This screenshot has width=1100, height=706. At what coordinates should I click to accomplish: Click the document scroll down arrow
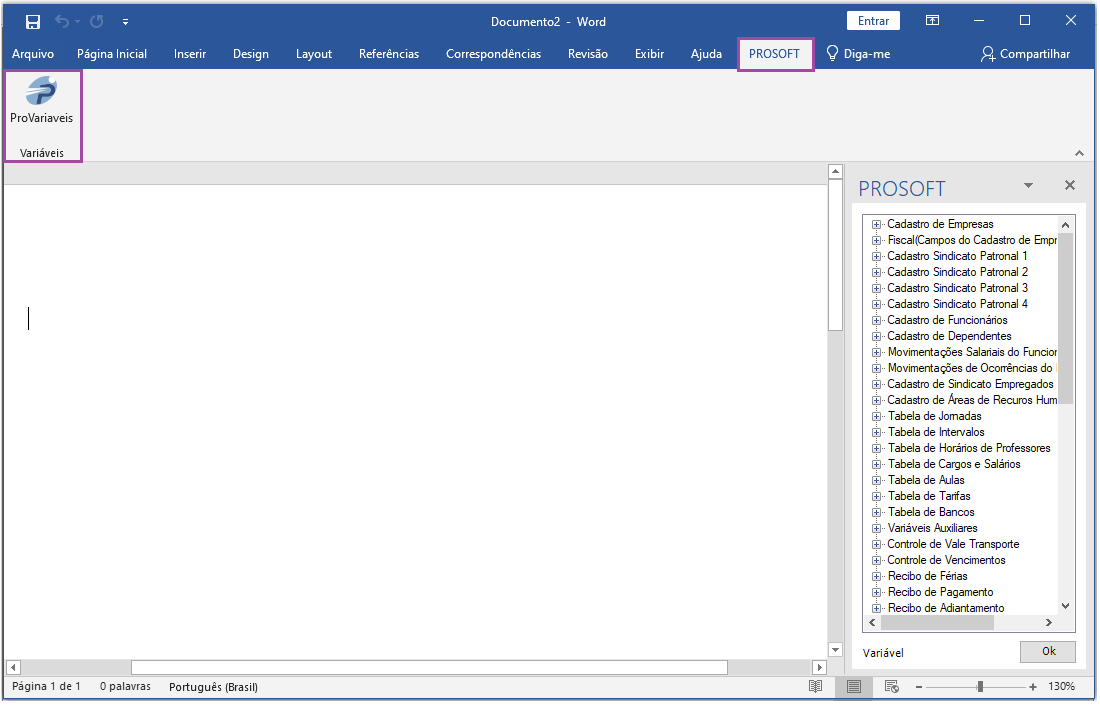[x=835, y=651]
